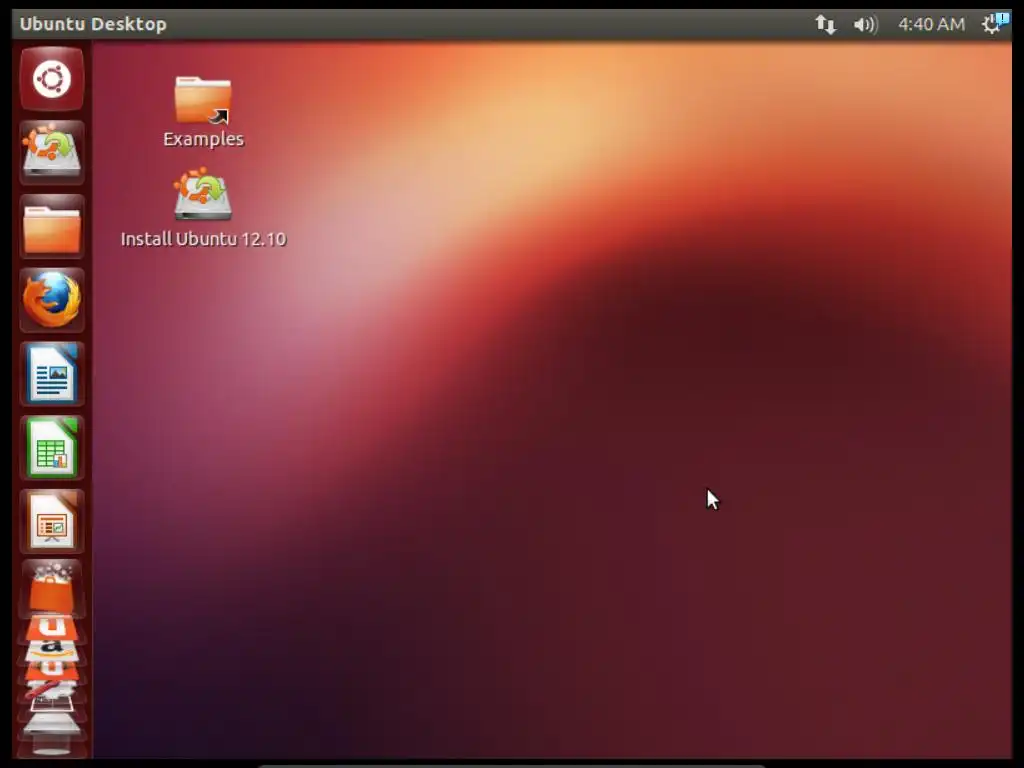Open LibreOffice Calc spreadsheet

(x=52, y=447)
